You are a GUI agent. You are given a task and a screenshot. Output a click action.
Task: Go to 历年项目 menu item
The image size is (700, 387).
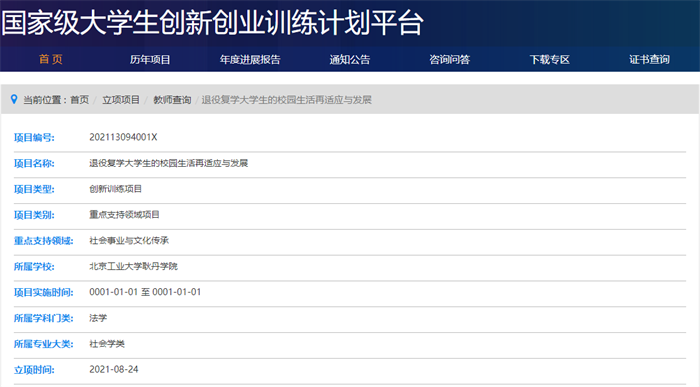coord(150,59)
